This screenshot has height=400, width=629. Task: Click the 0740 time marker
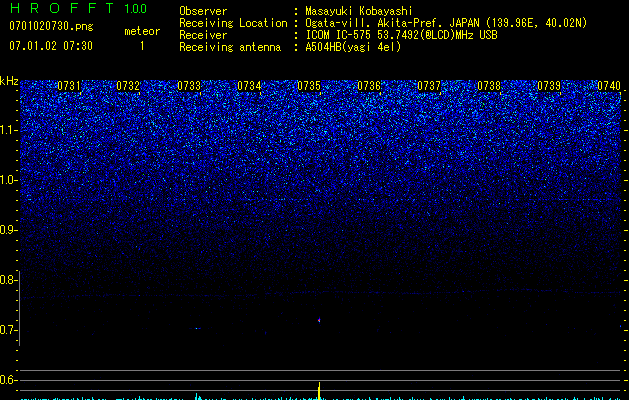point(609,86)
